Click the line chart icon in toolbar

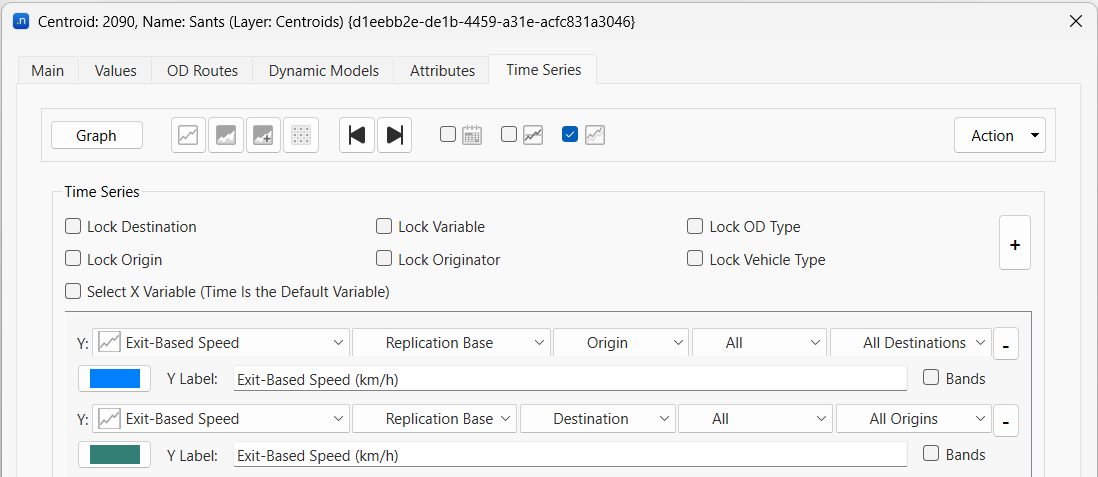pyautogui.click(x=188, y=135)
